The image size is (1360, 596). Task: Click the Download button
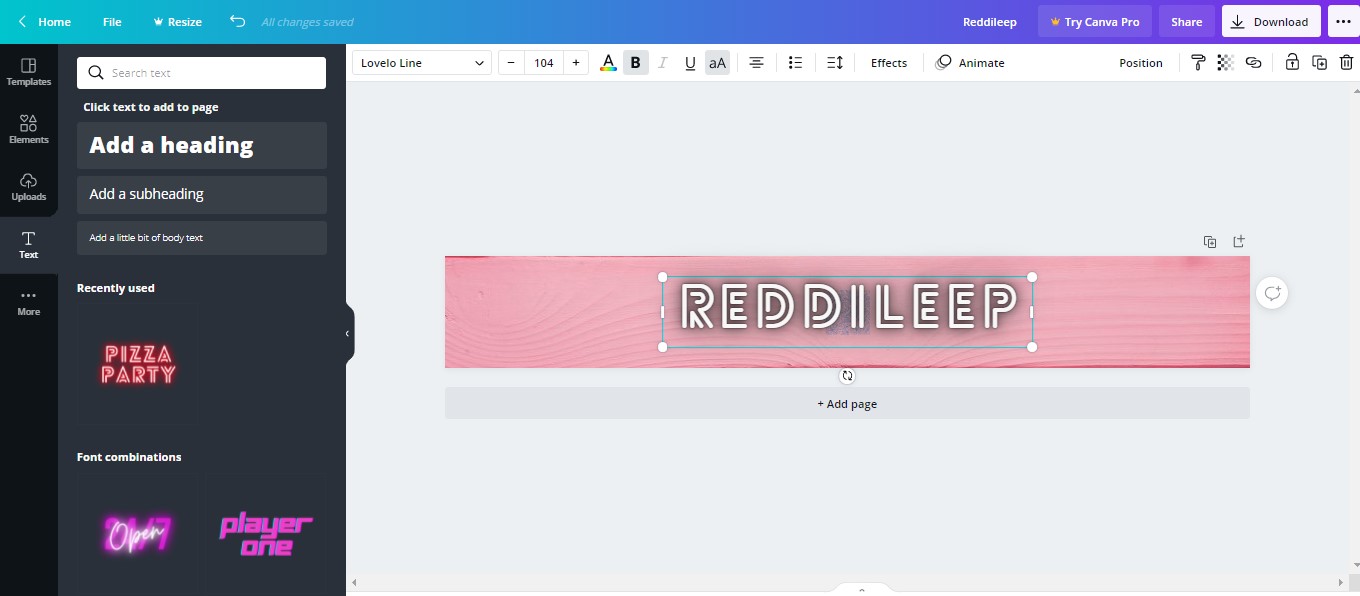pyautogui.click(x=1271, y=22)
